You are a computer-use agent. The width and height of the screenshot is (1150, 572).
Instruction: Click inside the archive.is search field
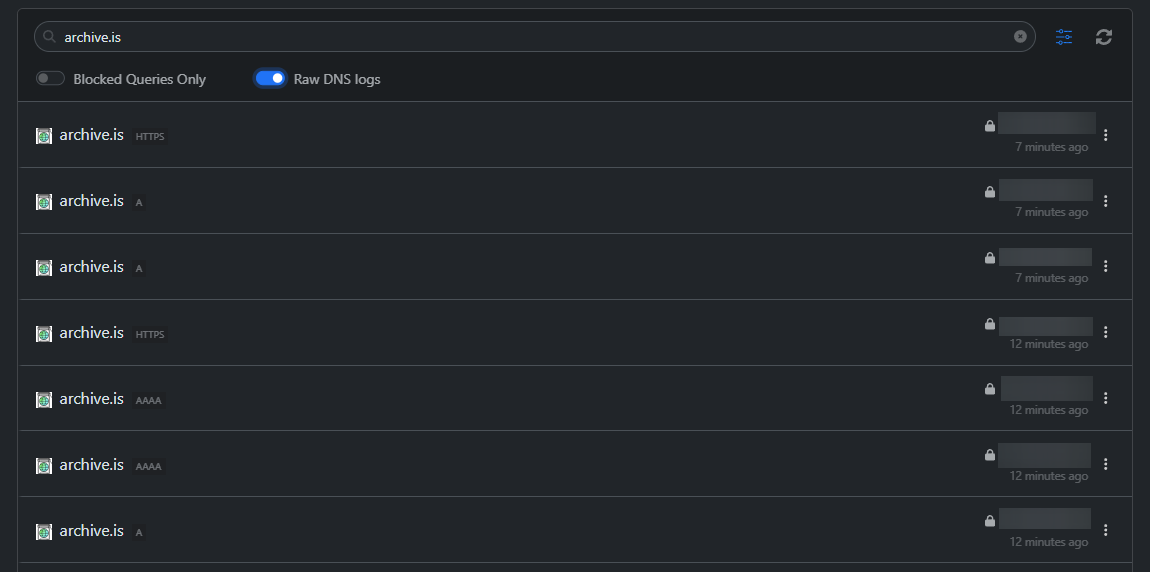click(535, 37)
